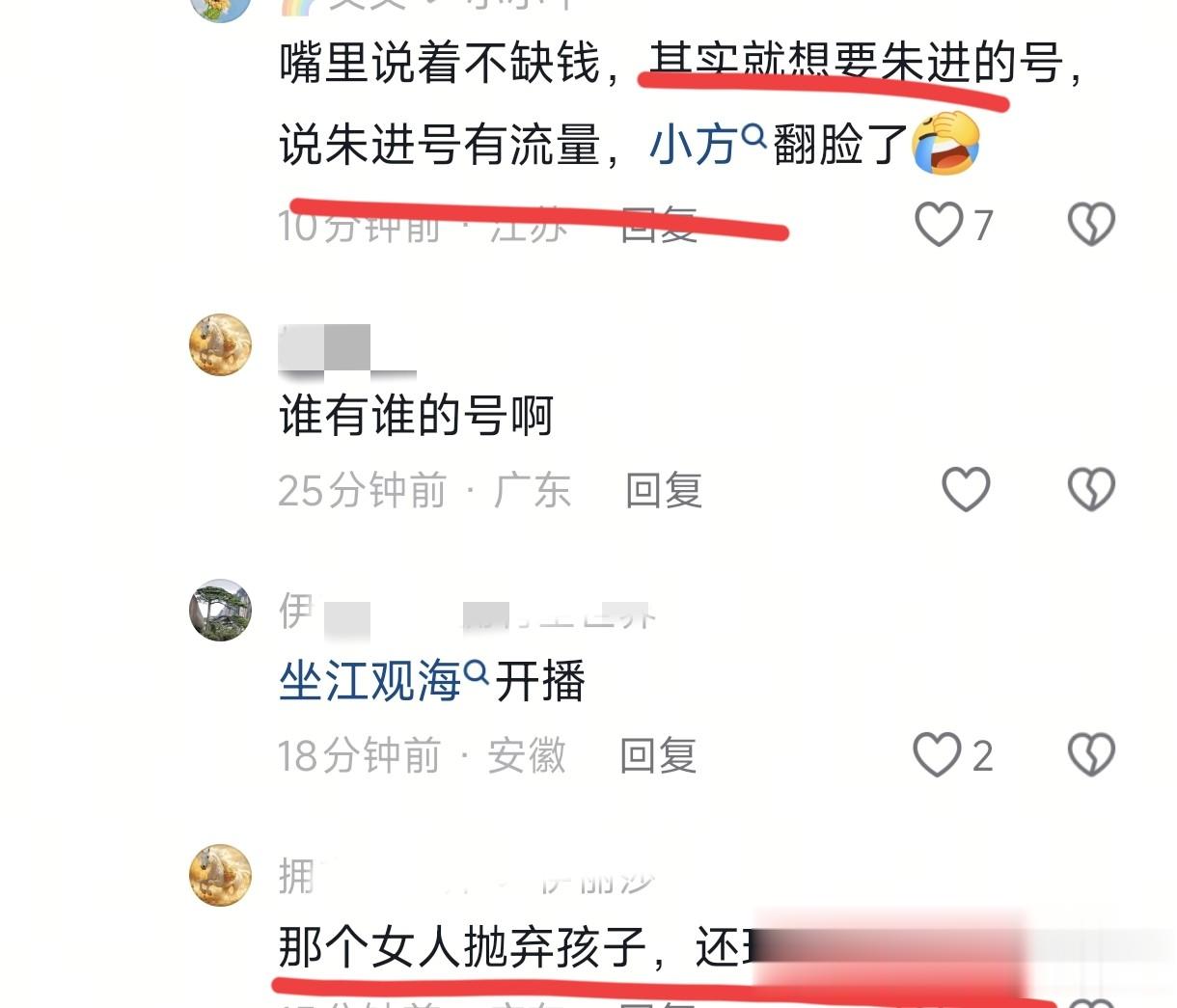
Task: Like the Jiangsu comment with 7 likes
Action: [939, 224]
